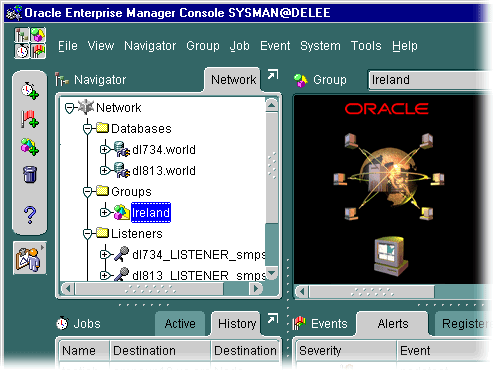This screenshot has width=498, height=375.
Task: Click Navigator tree scroll left arrow
Action: click(x=68, y=288)
